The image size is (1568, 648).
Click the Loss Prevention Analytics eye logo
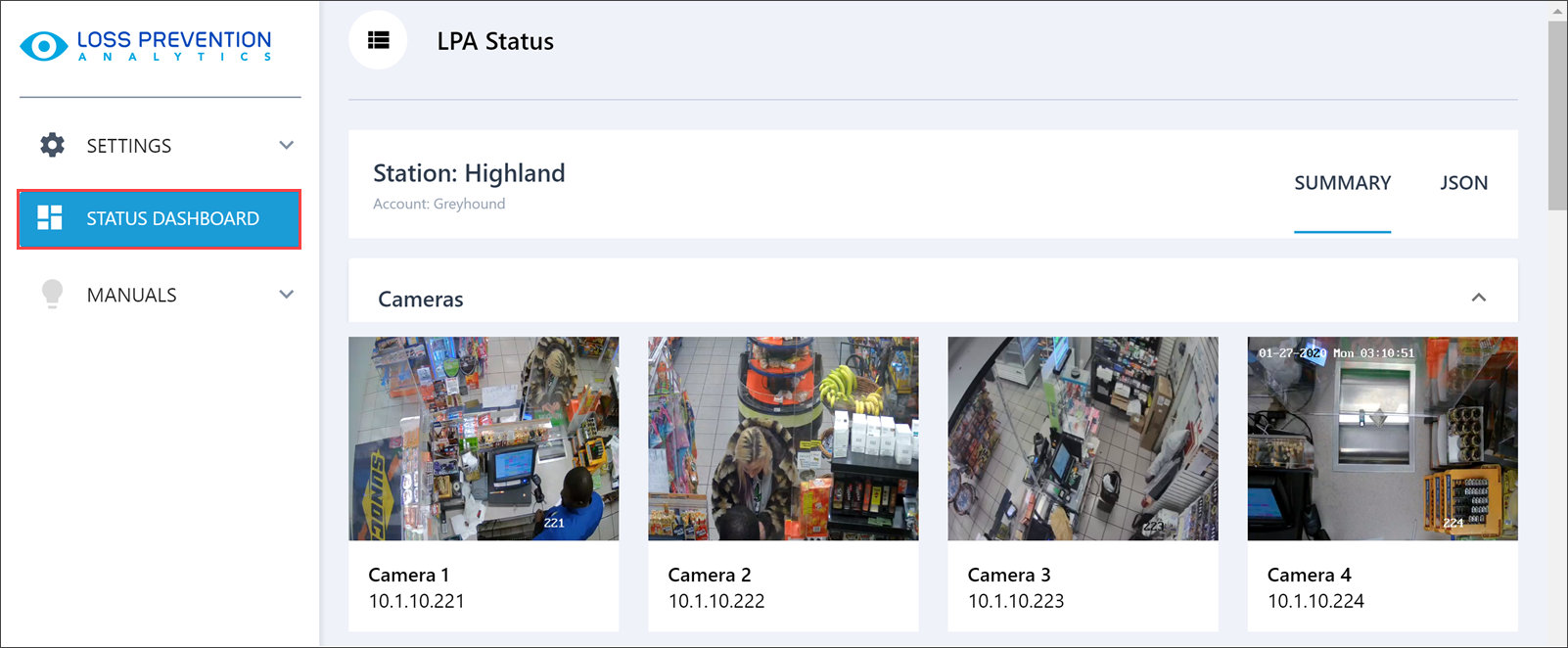tap(44, 46)
